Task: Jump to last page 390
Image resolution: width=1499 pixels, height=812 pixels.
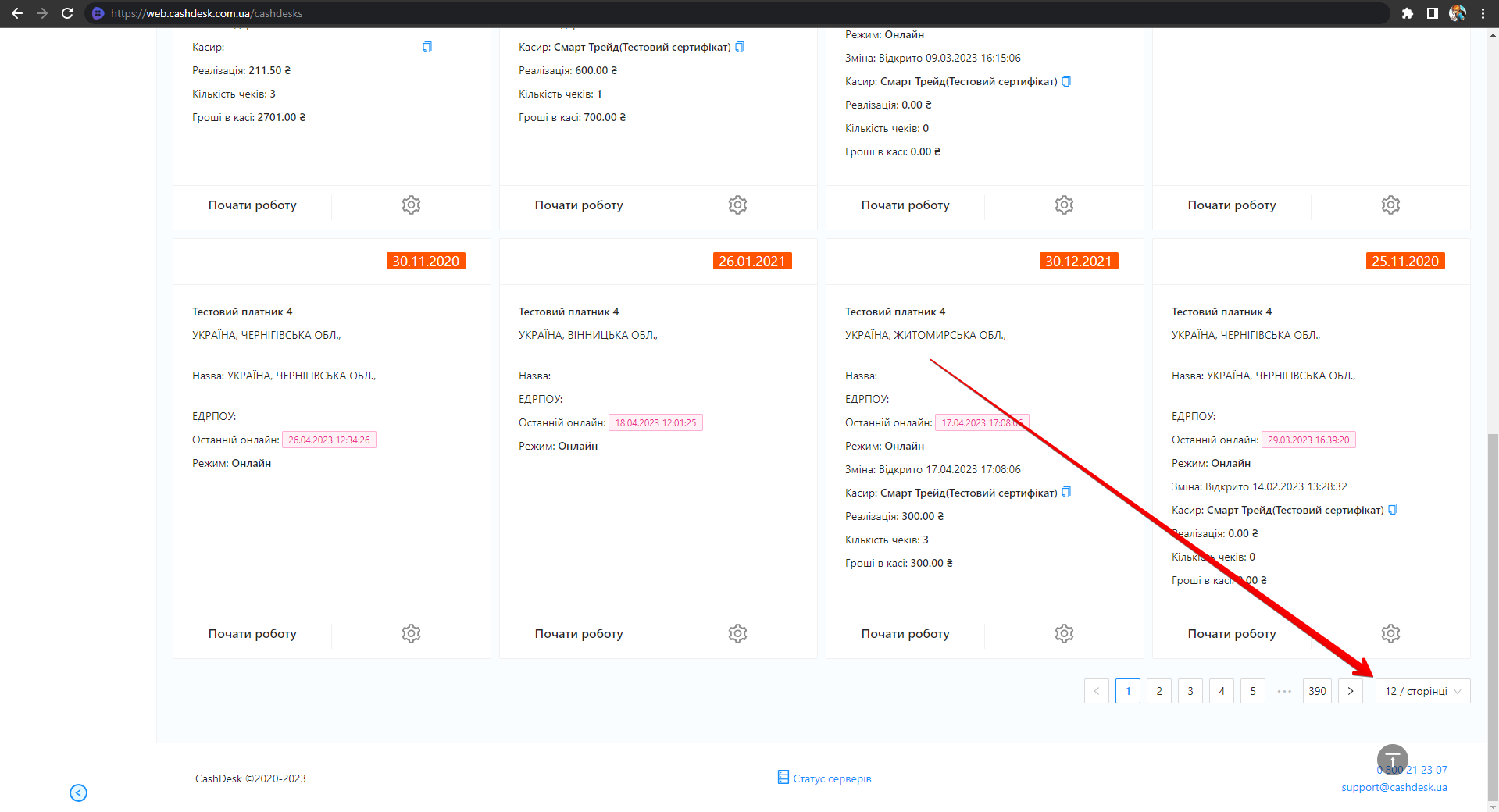Action: [x=1317, y=691]
